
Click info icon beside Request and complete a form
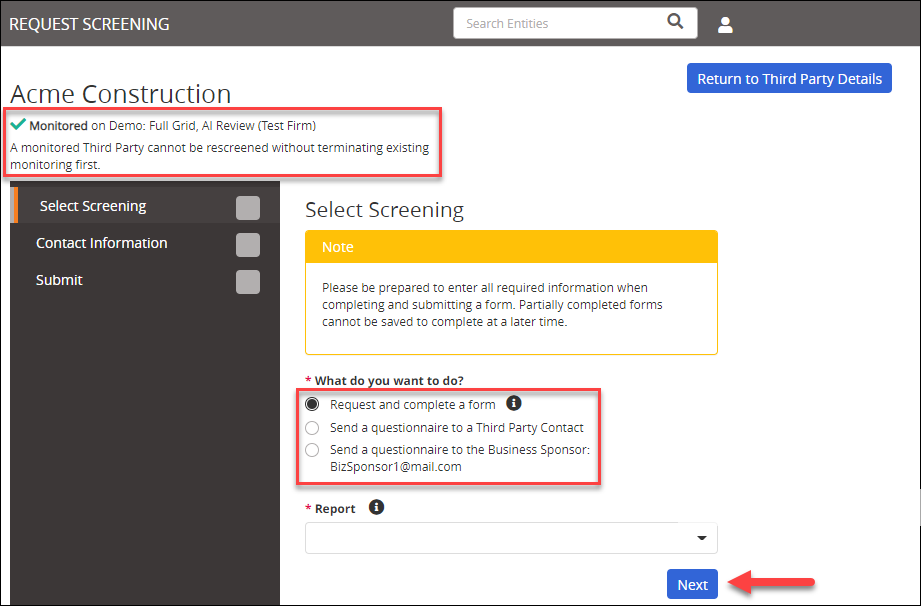[x=513, y=404]
